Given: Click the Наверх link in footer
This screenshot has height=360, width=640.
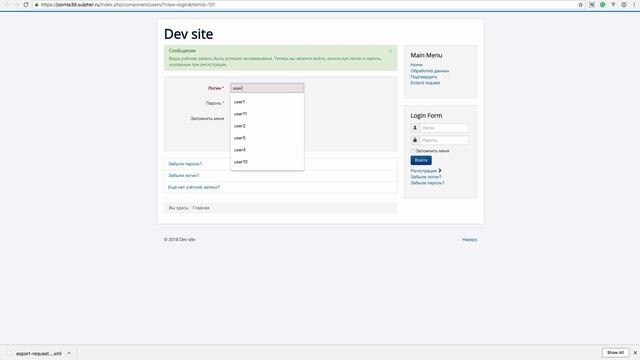Looking at the screenshot, I should point(469,240).
